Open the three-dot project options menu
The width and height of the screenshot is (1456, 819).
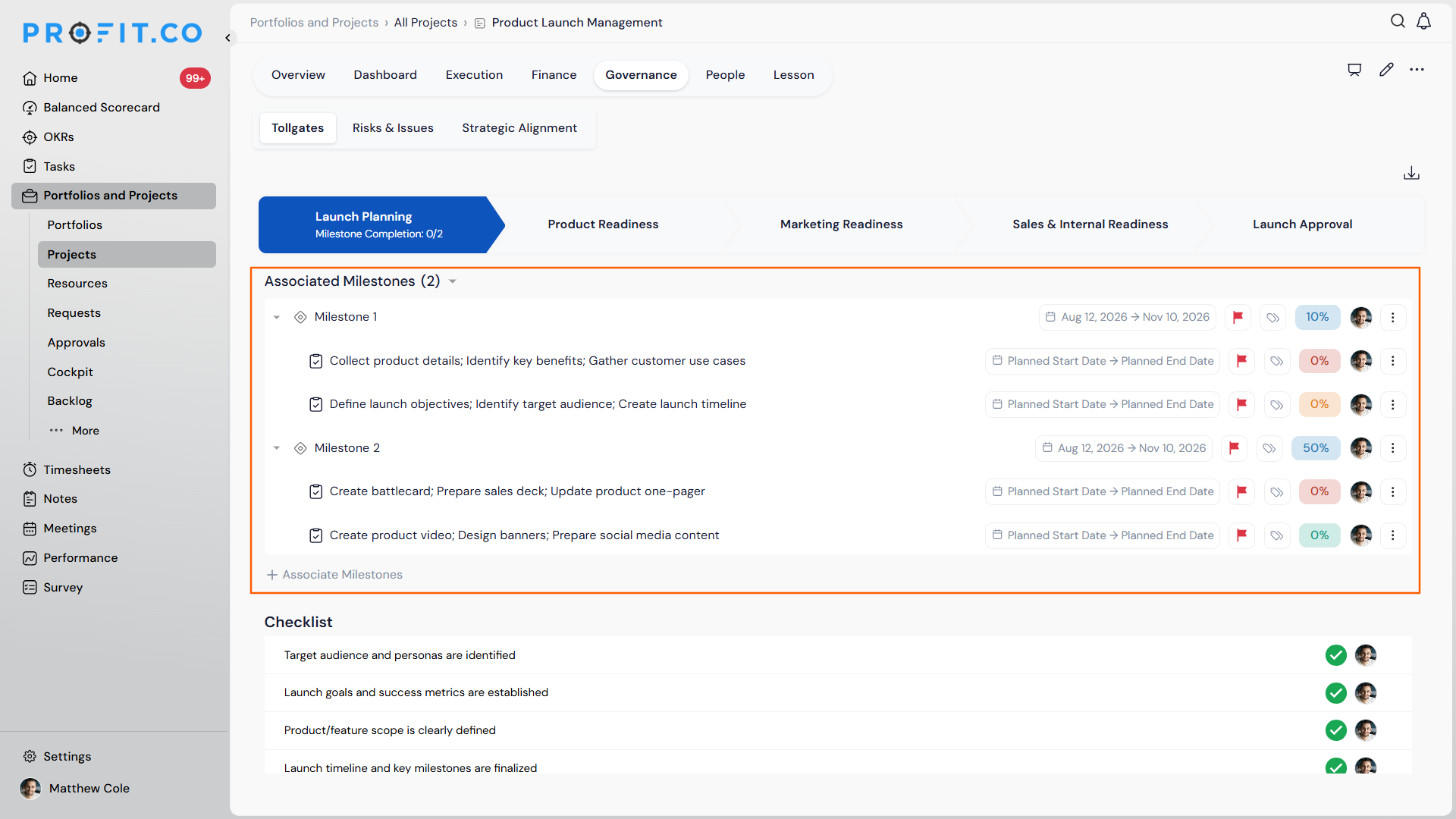click(x=1417, y=70)
